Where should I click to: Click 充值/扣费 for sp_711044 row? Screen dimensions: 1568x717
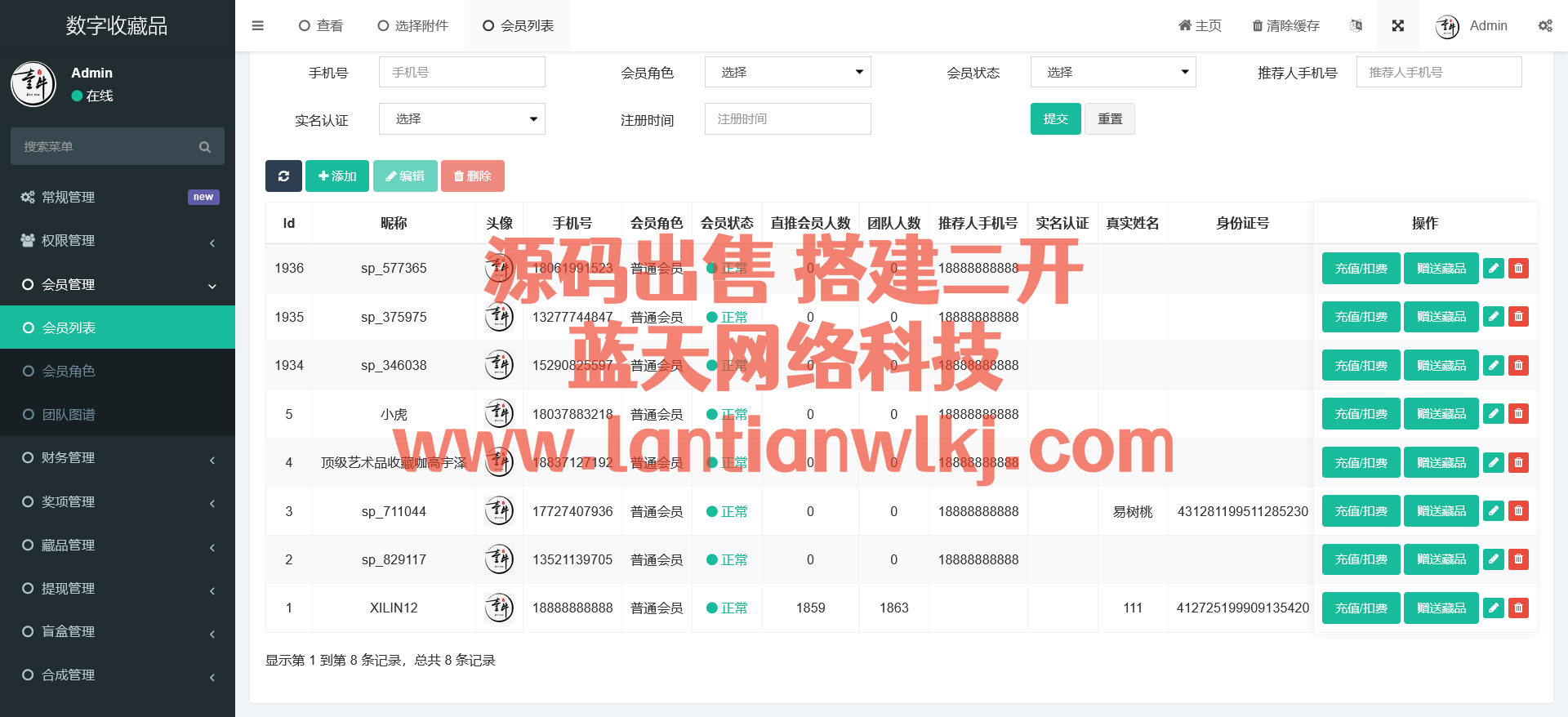point(1361,511)
